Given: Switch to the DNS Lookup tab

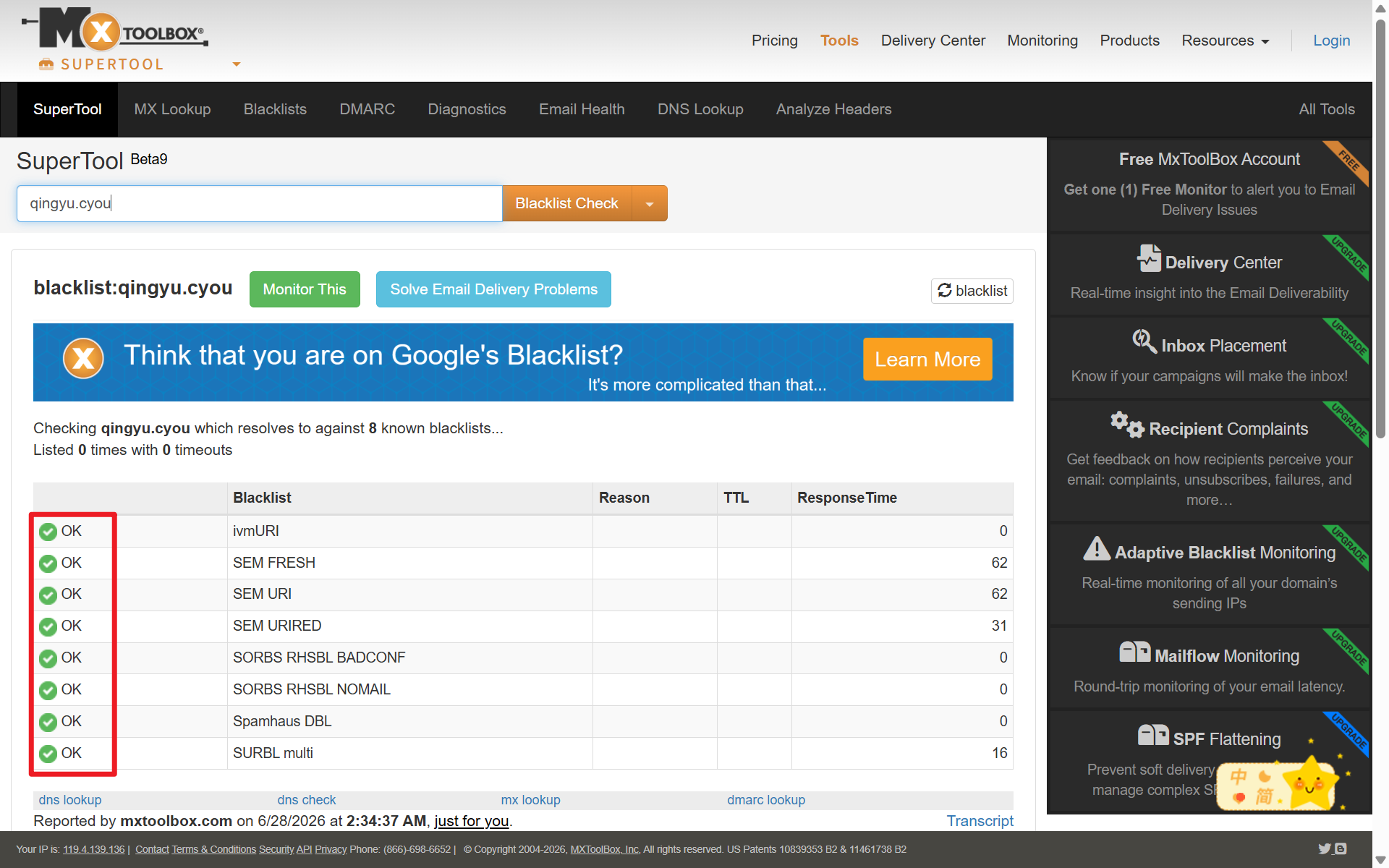Looking at the screenshot, I should click(700, 109).
